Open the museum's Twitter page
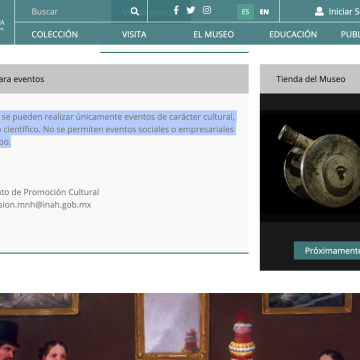The image size is (360, 360). click(191, 10)
